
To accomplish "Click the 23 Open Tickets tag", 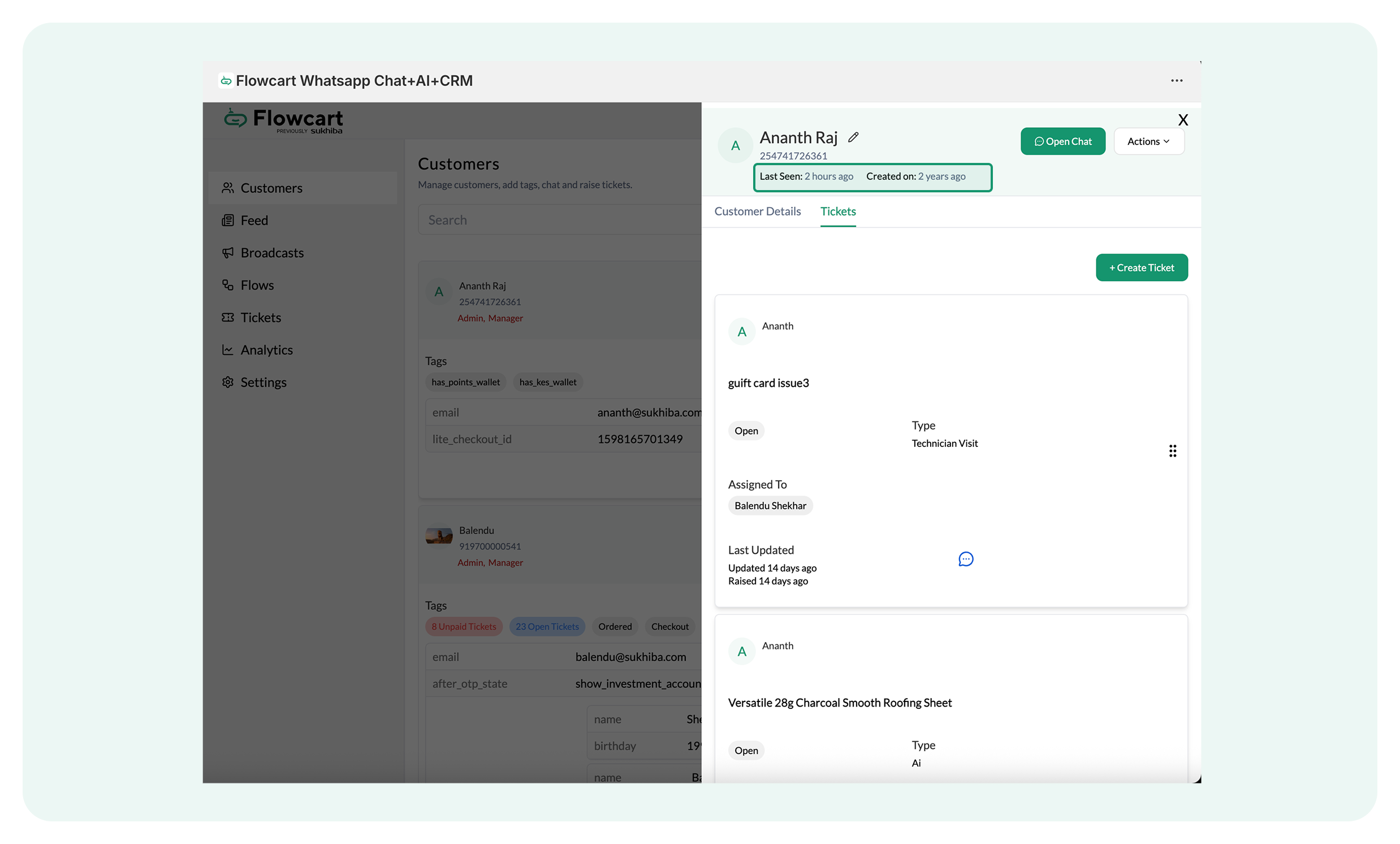I will (x=547, y=626).
